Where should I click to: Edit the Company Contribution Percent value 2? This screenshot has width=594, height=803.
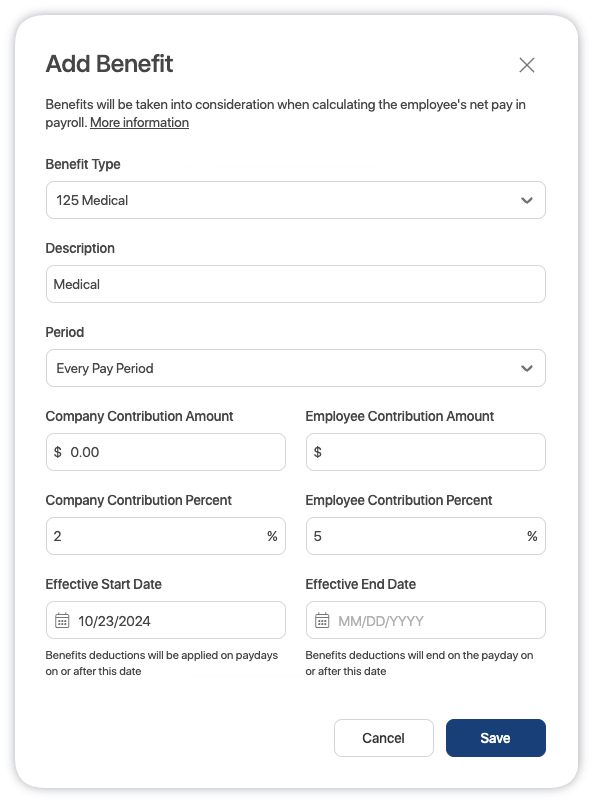click(166, 536)
